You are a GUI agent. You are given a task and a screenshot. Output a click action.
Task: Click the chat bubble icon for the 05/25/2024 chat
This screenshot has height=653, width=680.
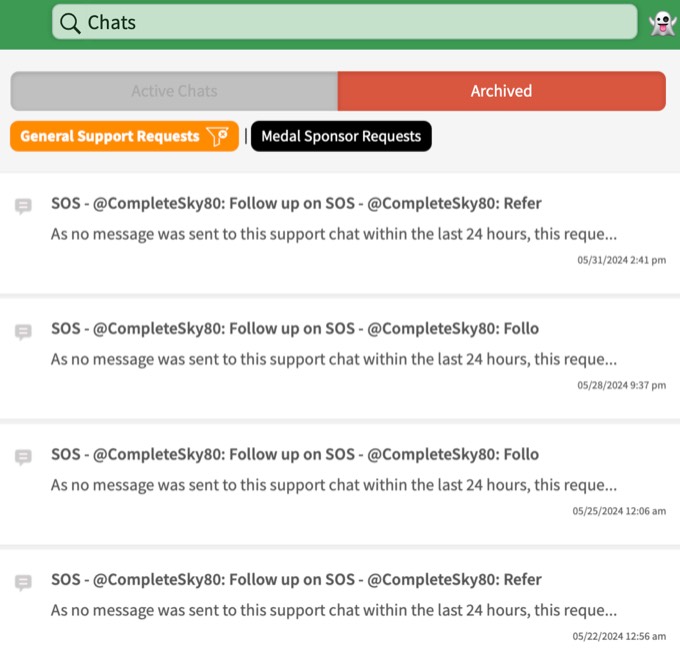[x=23, y=457]
